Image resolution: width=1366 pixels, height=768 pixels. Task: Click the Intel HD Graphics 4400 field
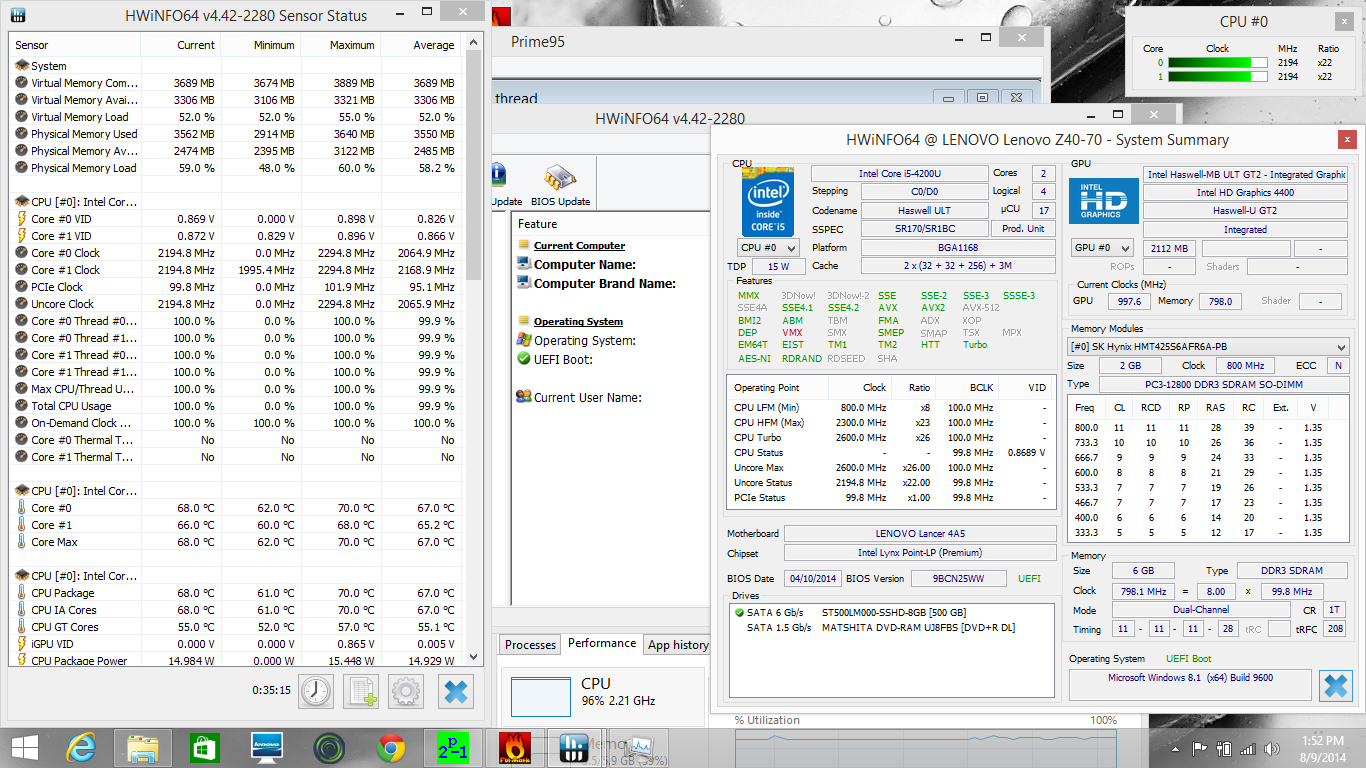(x=1245, y=193)
